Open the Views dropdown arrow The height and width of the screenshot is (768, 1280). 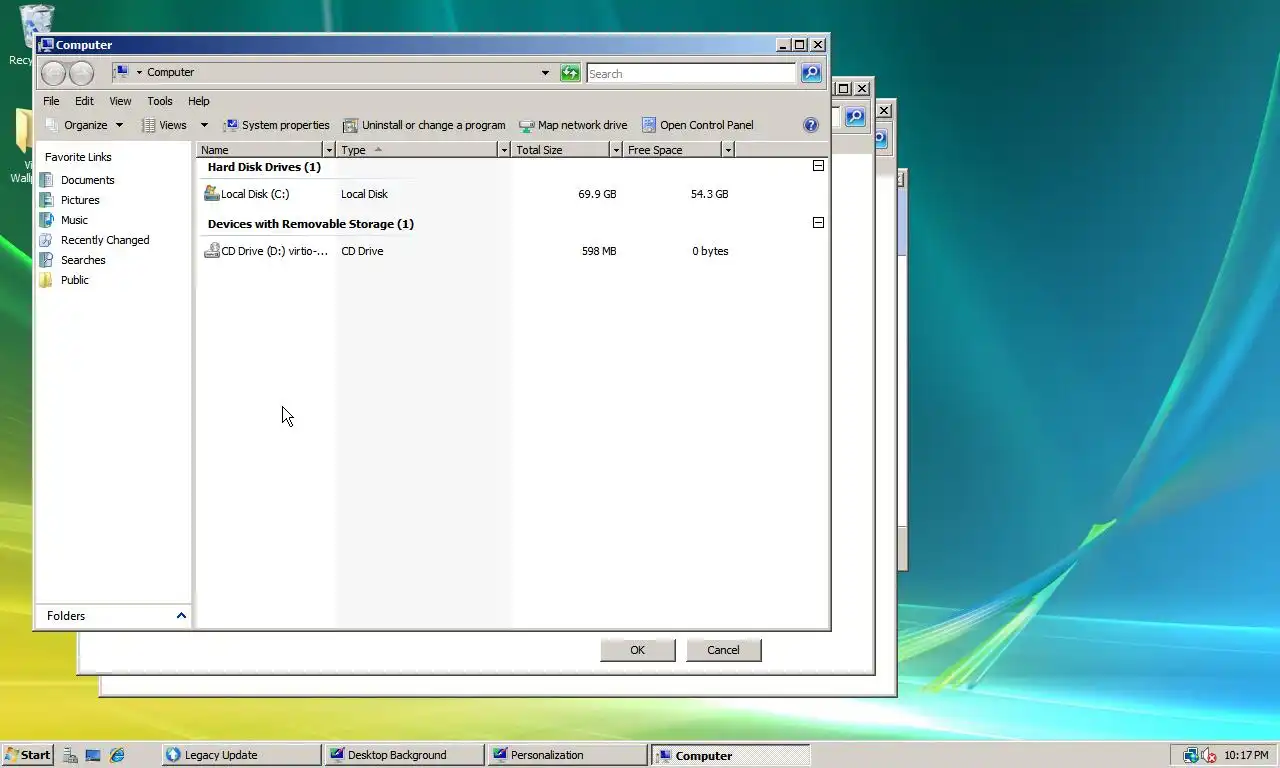(204, 125)
